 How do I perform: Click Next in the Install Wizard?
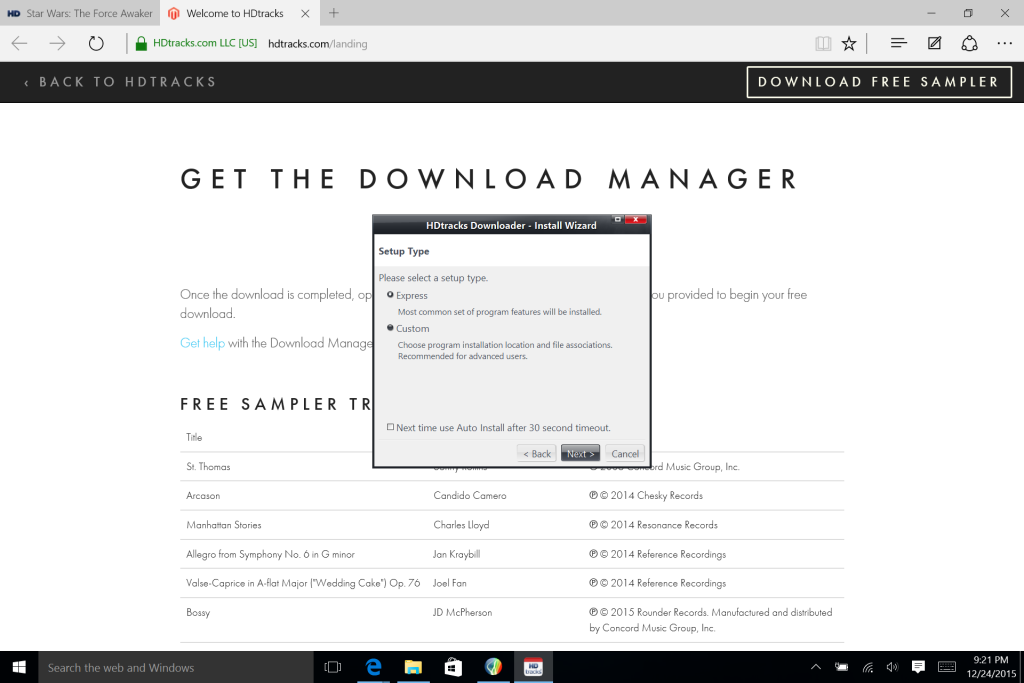581,454
